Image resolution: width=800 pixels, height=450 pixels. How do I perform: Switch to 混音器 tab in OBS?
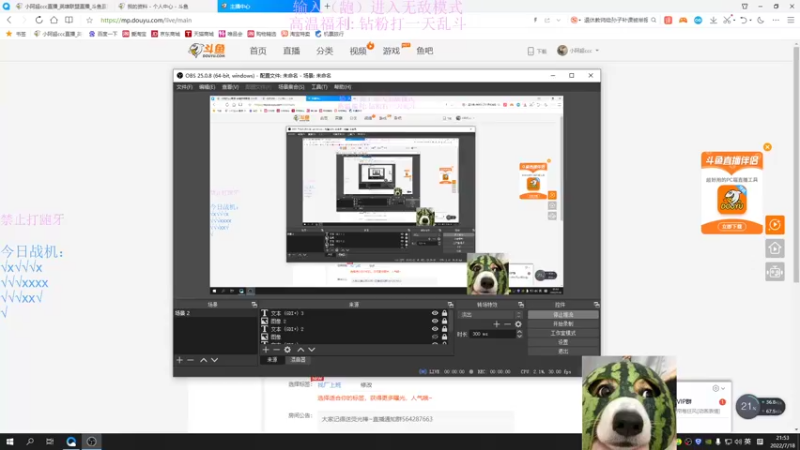pyautogui.click(x=298, y=360)
